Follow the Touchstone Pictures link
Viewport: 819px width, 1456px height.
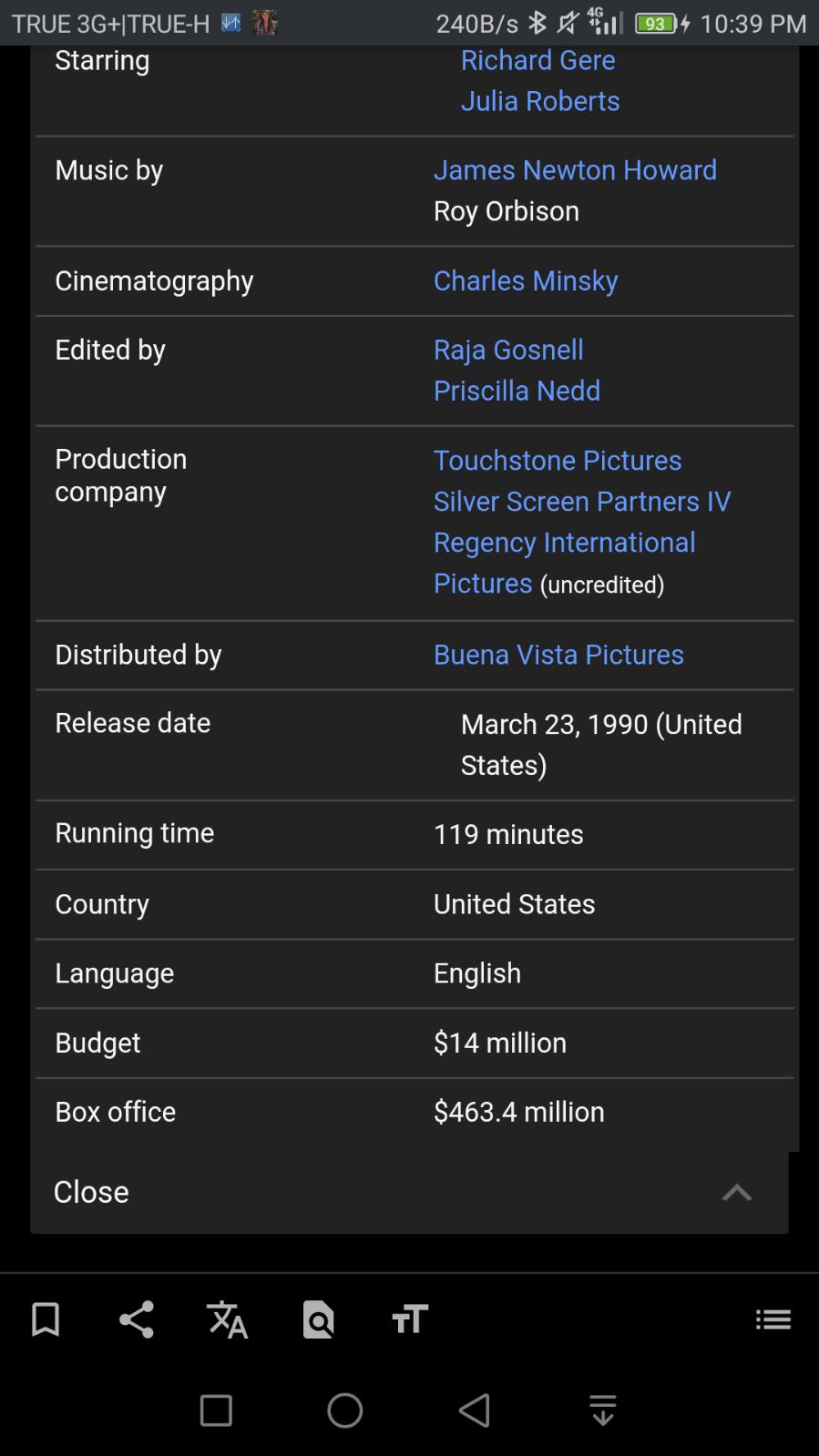point(558,461)
